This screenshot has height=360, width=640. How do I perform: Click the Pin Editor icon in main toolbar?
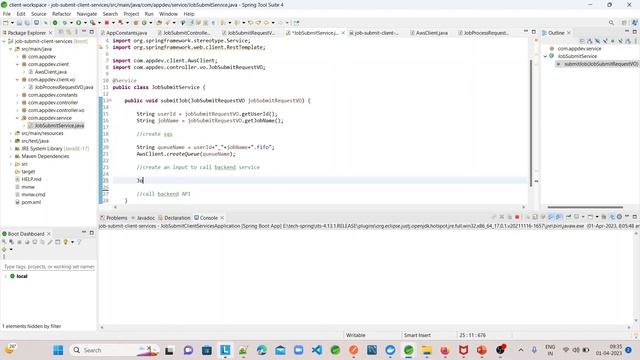[296, 23]
